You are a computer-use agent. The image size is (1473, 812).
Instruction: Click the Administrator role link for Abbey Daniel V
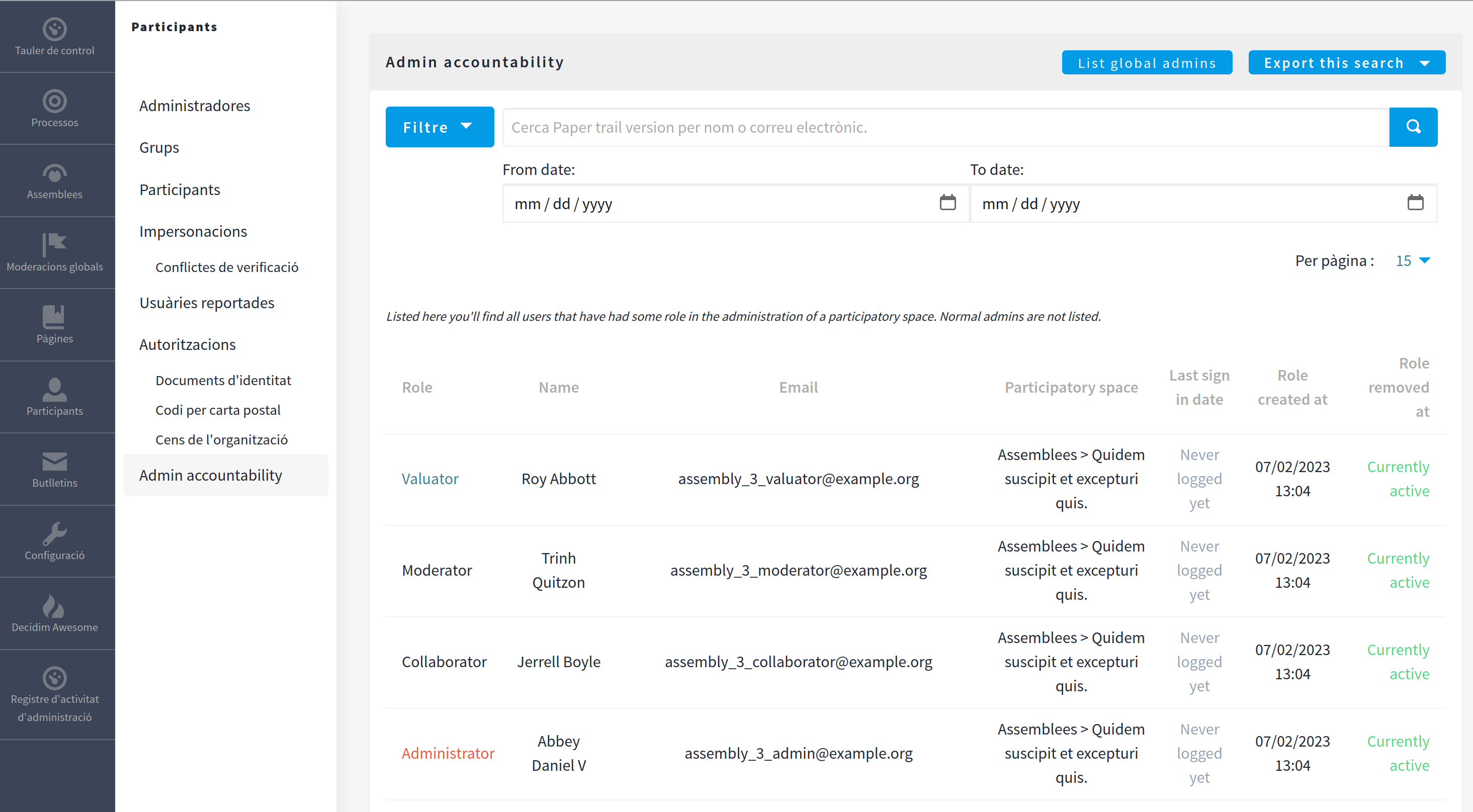(447, 753)
